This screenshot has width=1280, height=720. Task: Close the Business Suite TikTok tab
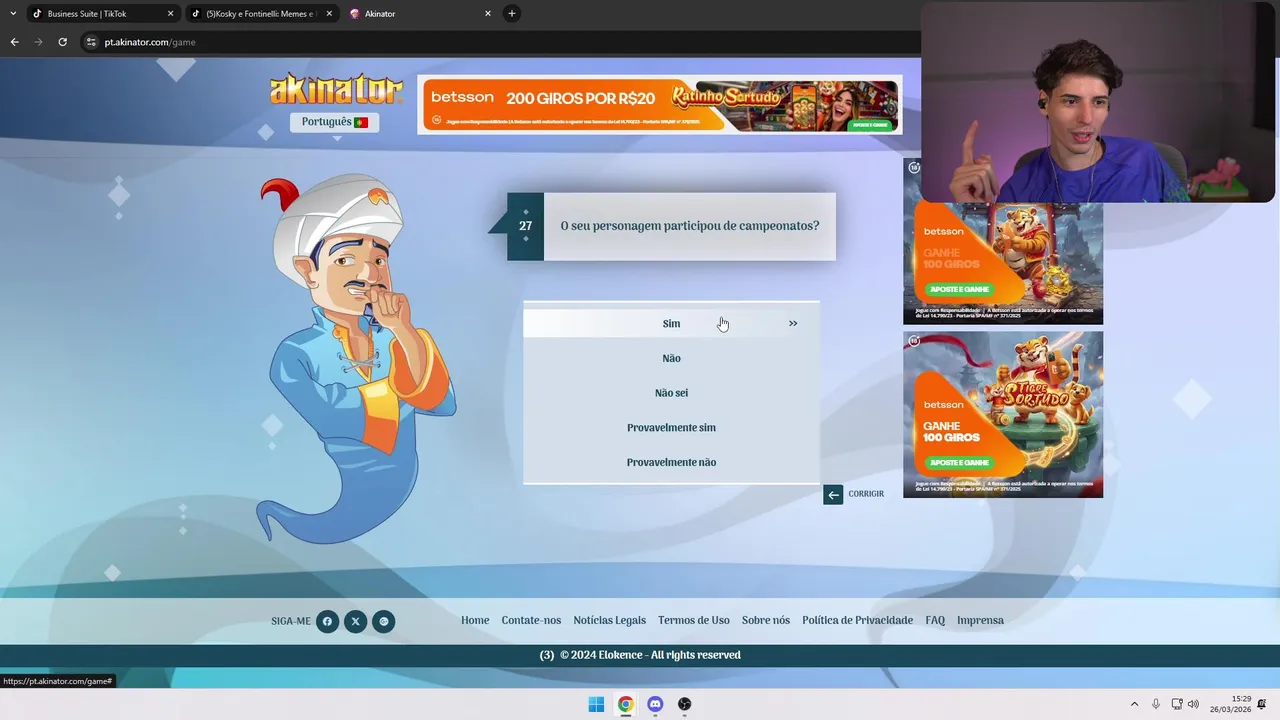point(170,14)
